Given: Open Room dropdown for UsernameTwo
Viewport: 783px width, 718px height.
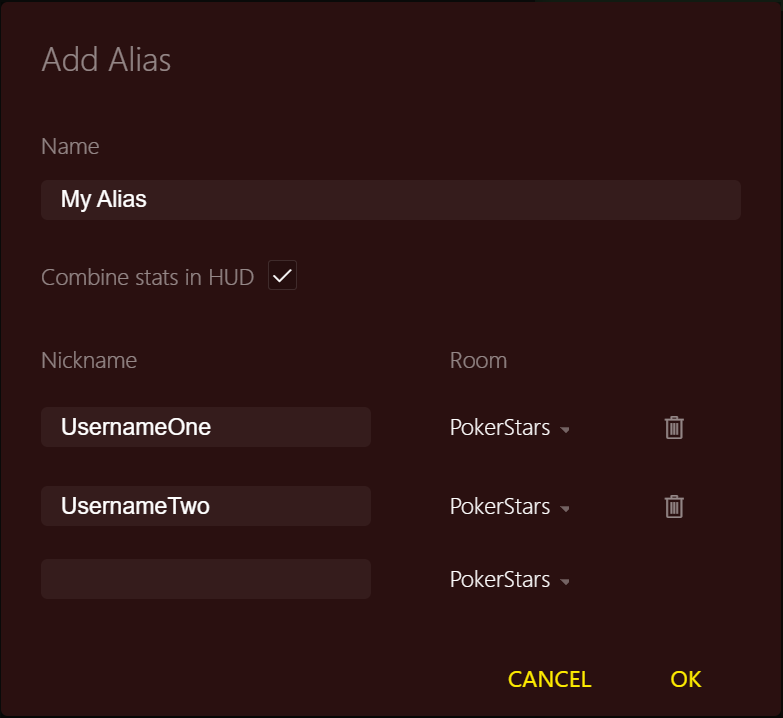Looking at the screenshot, I should click(x=509, y=507).
